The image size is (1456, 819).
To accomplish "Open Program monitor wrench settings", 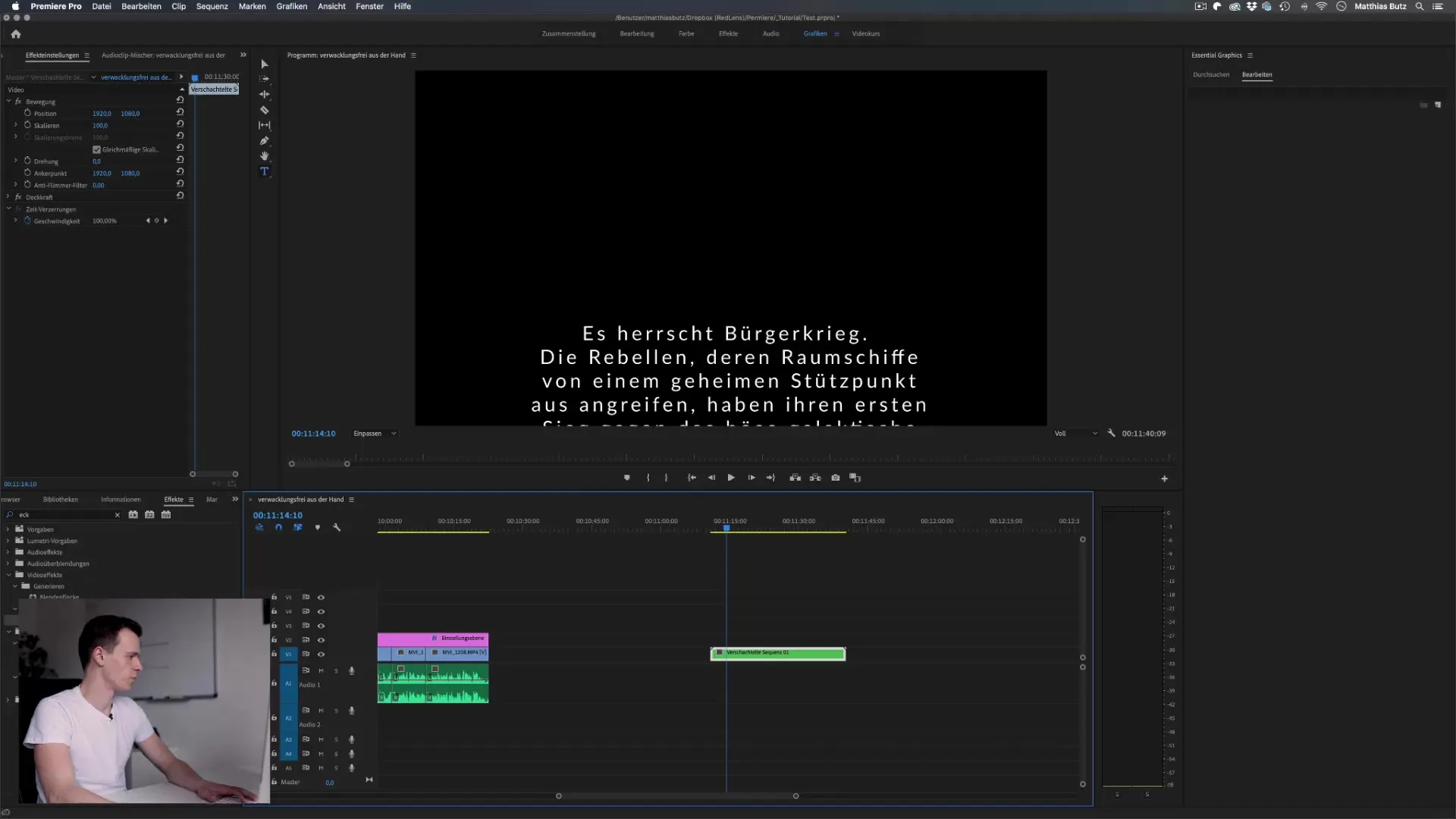I will (1111, 433).
